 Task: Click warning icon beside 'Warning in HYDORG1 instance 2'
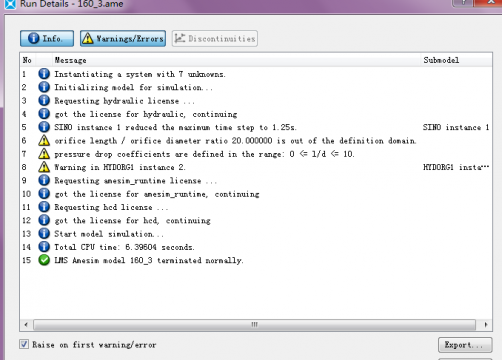coord(44,167)
